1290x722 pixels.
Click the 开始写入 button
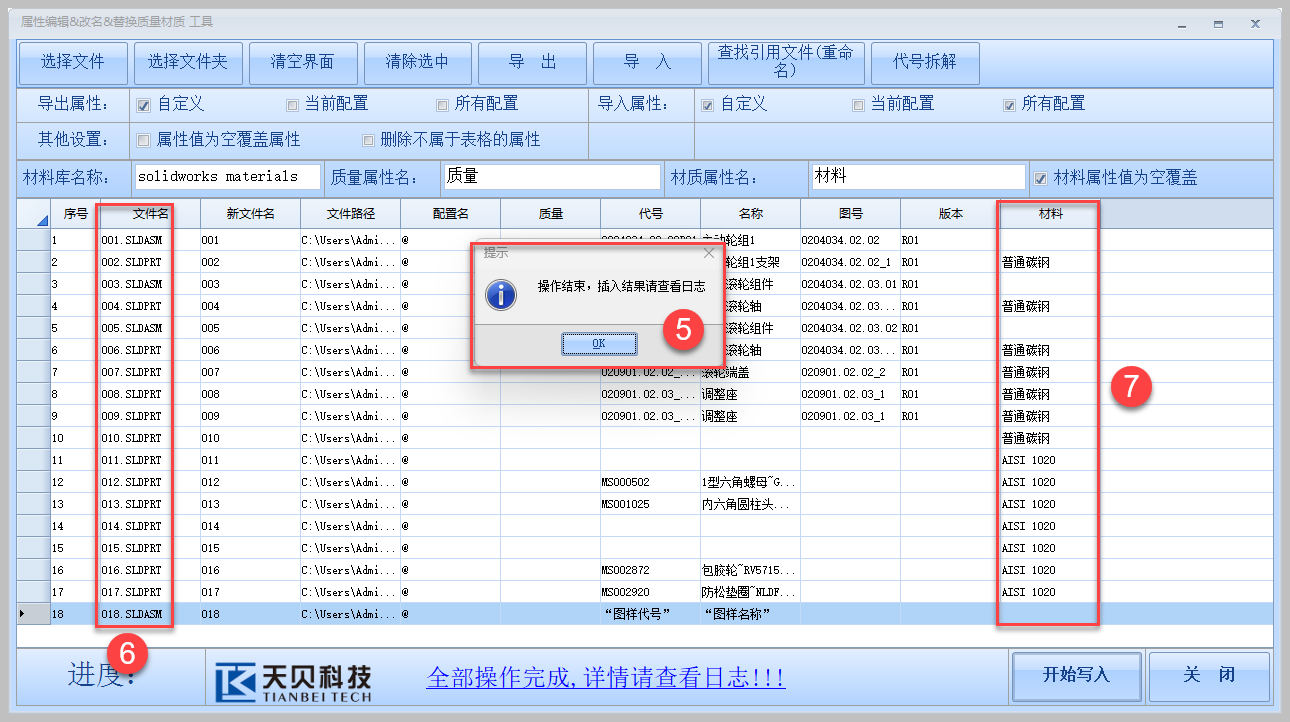(x=1076, y=675)
